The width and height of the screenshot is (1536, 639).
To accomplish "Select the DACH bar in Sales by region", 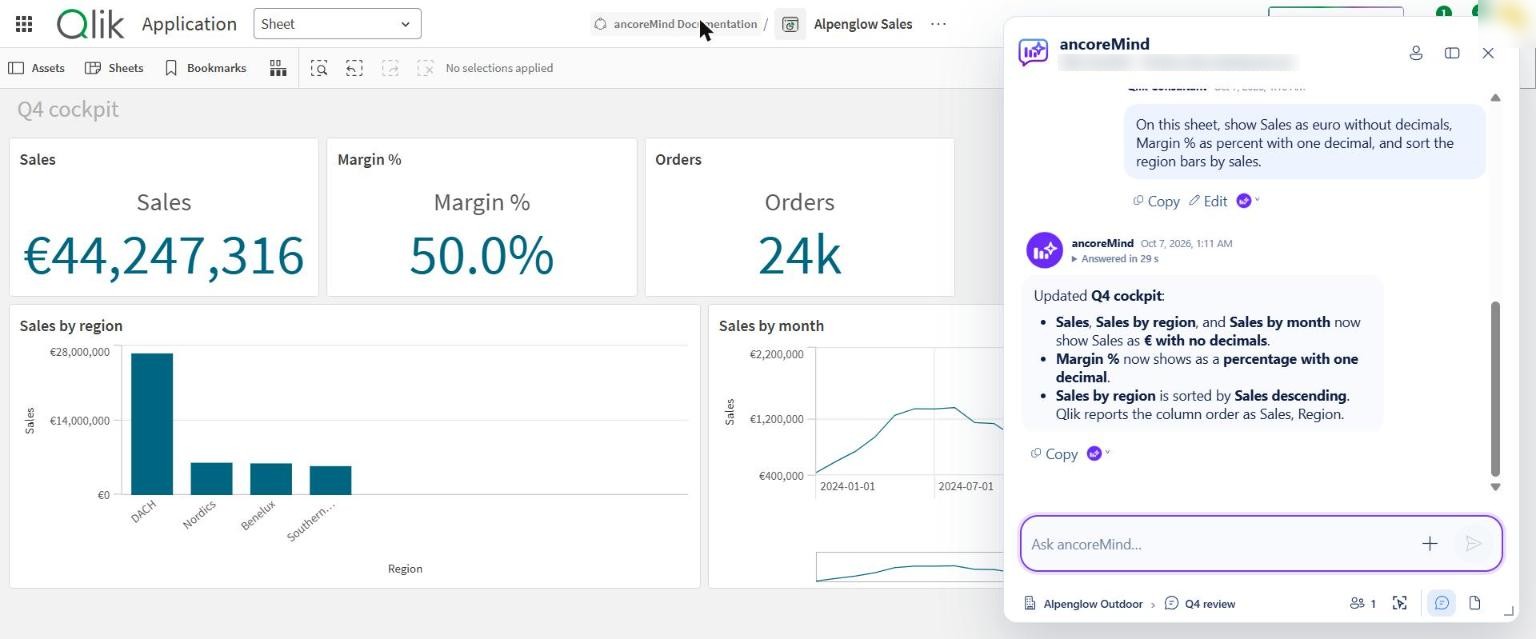I will pyautogui.click(x=152, y=424).
